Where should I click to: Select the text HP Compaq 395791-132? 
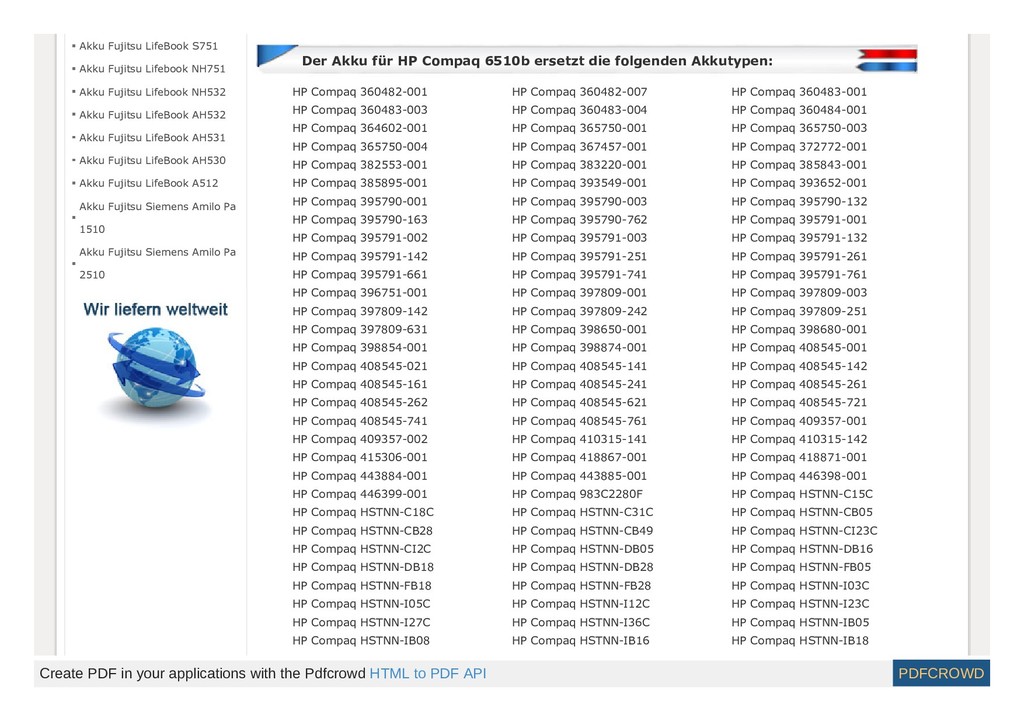pos(799,238)
